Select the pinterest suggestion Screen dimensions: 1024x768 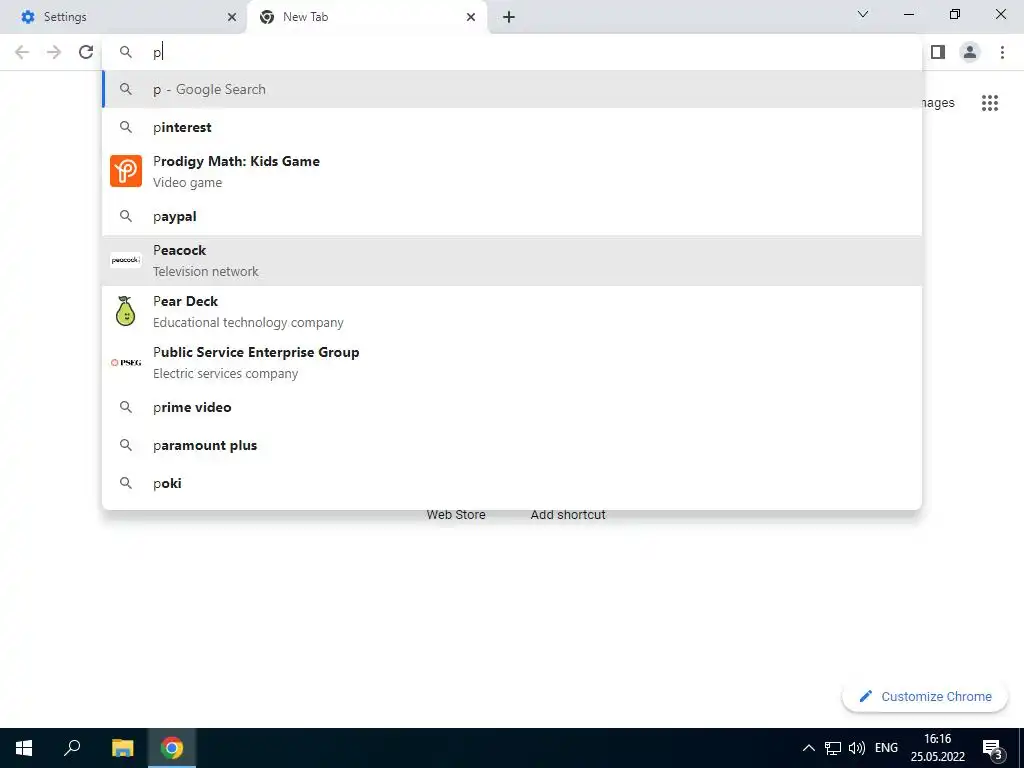512,127
